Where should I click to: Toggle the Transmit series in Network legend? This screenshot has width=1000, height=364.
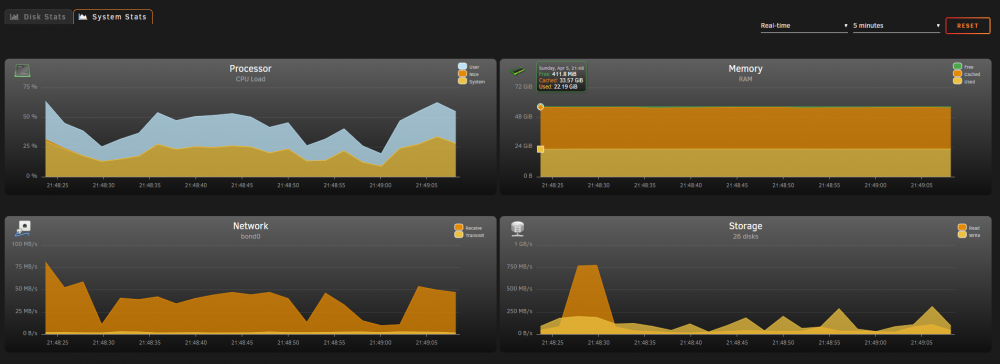(469, 235)
